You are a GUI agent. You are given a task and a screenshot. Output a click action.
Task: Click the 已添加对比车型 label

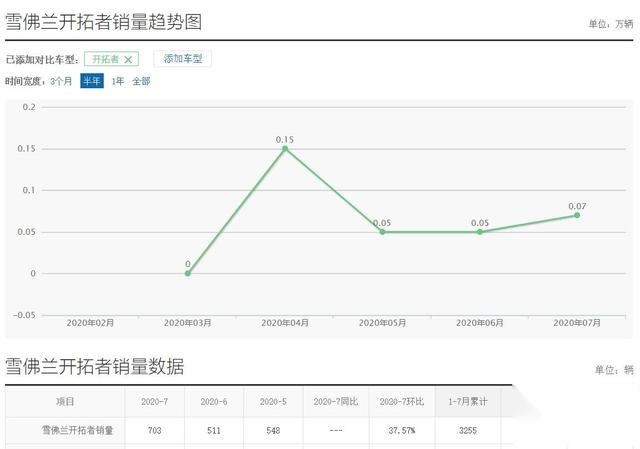click(42, 60)
